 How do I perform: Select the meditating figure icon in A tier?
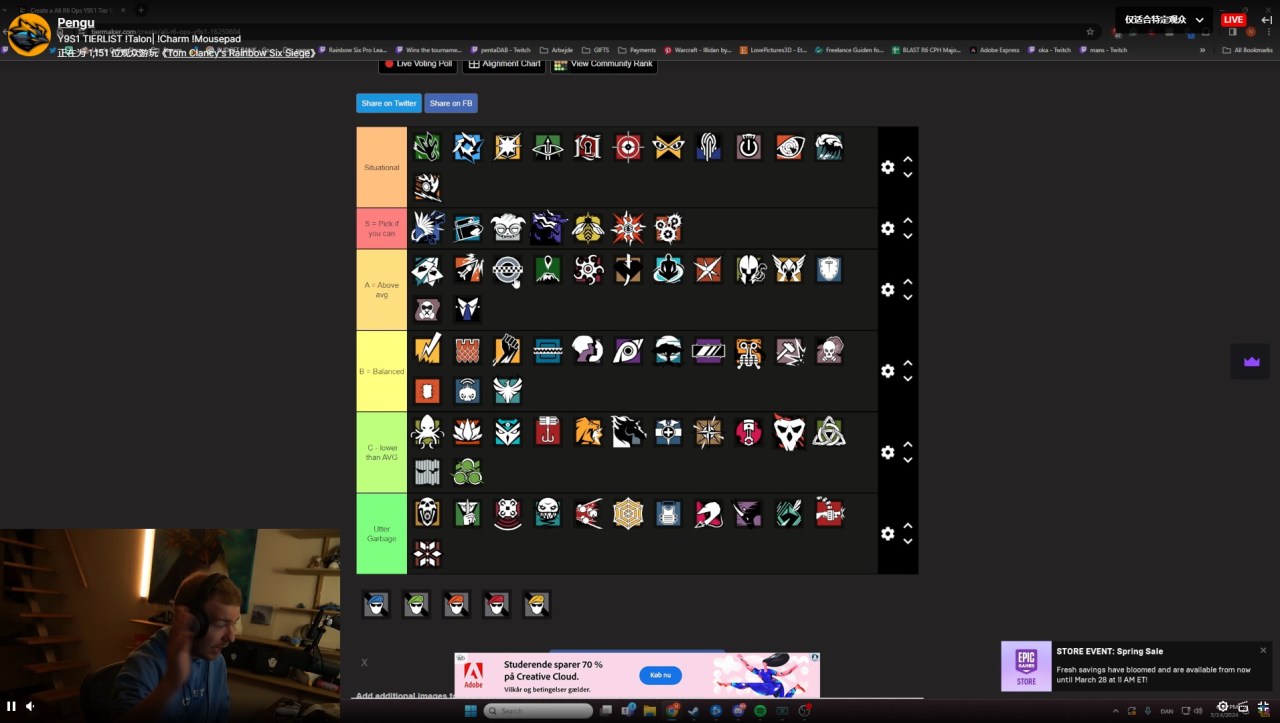669,269
